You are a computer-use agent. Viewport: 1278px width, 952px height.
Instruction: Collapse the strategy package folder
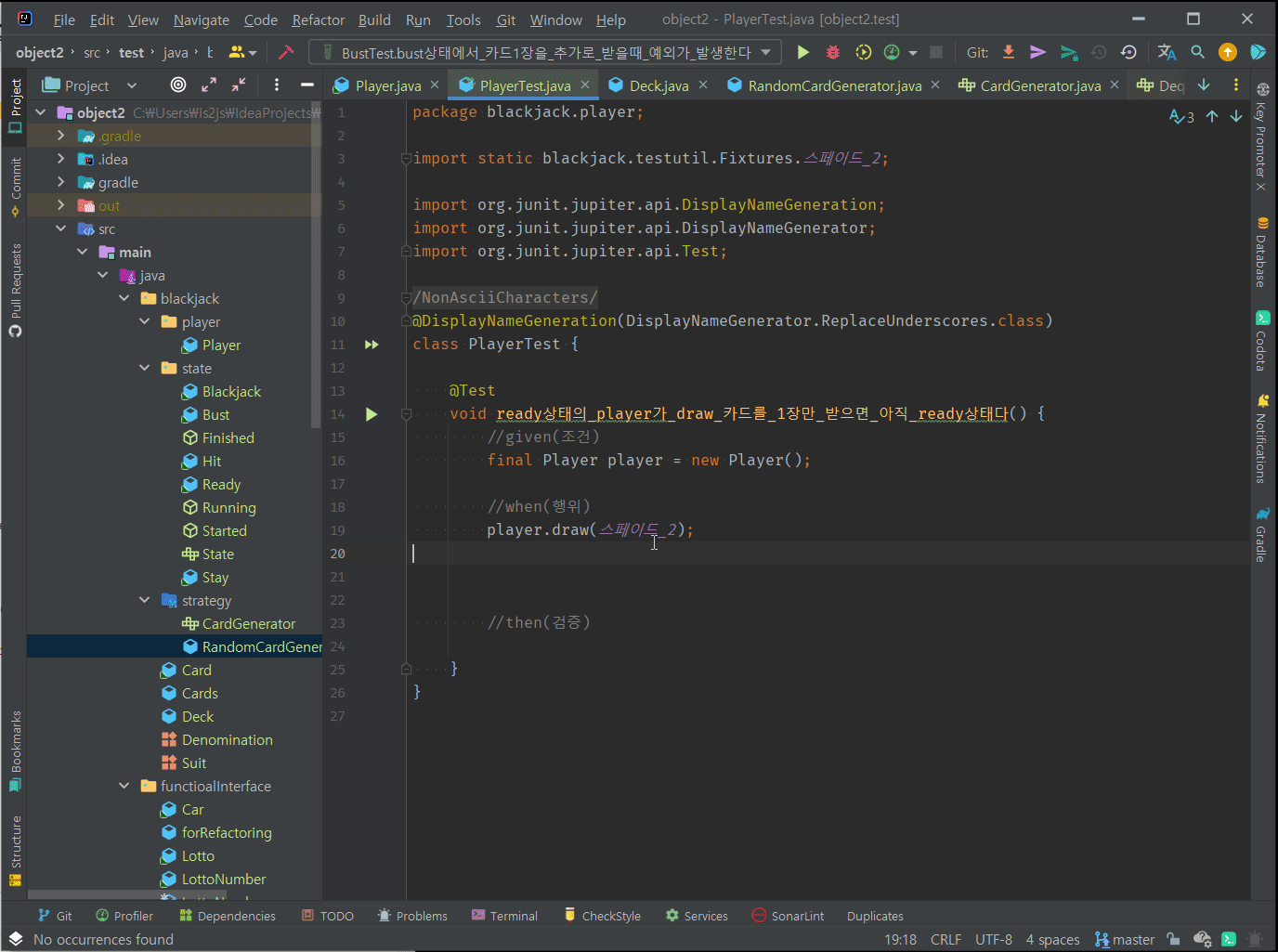145,601
